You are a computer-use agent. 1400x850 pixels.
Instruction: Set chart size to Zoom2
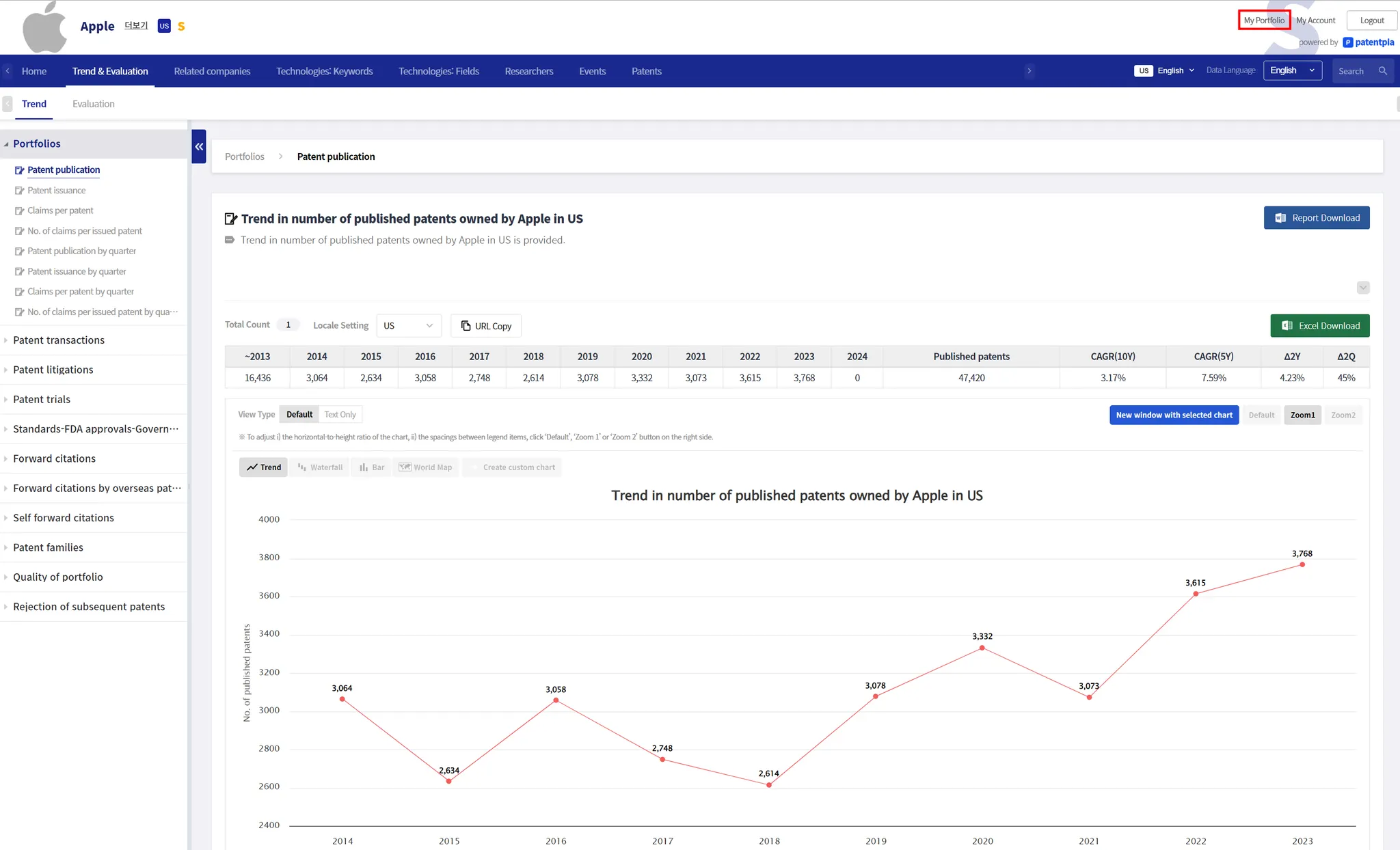(x=1343, y=415)
